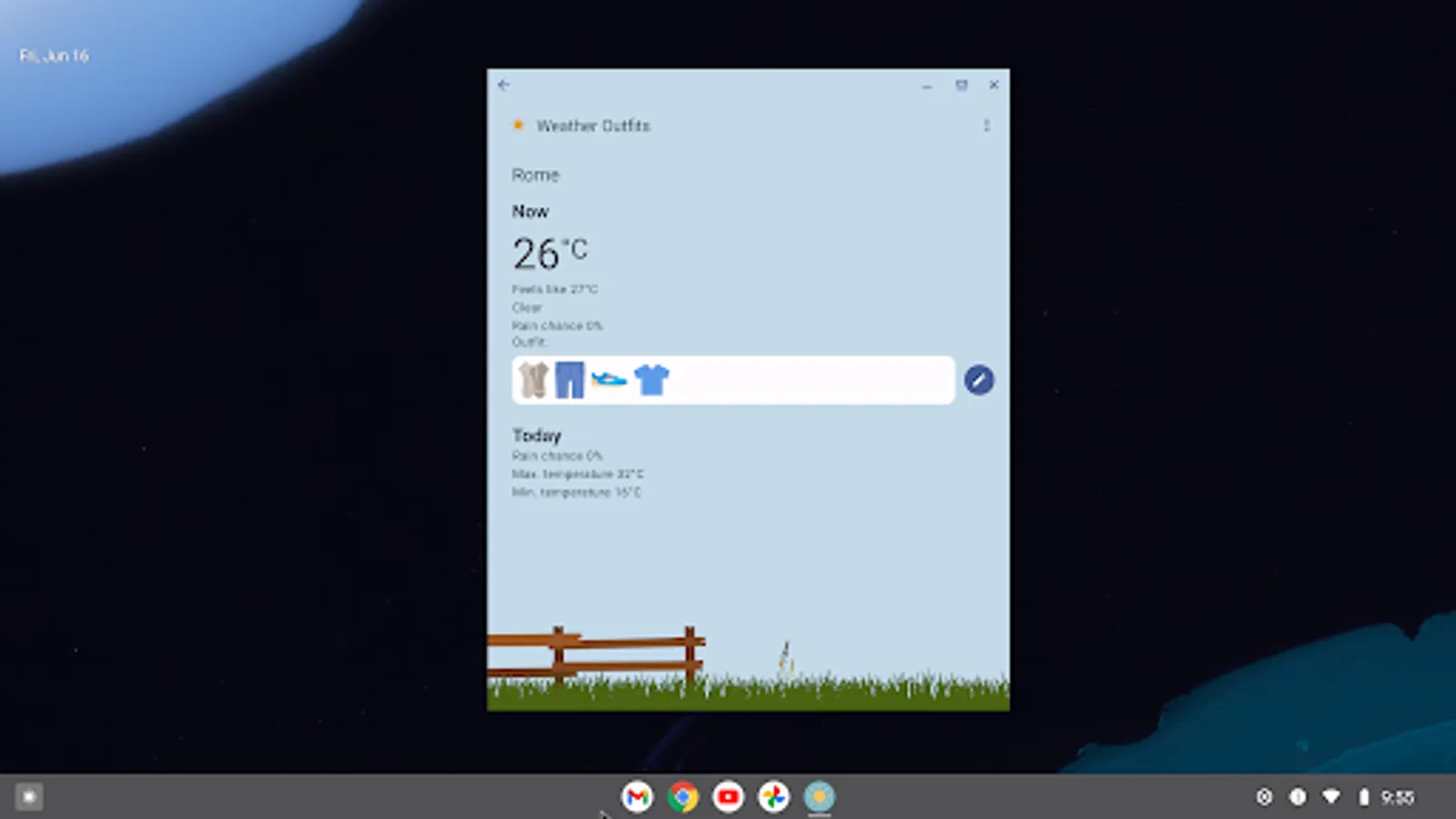The width and height of the screenshot is (1456, 819).
Task: Click the 'Today' heading
Action: click(537, 435)
